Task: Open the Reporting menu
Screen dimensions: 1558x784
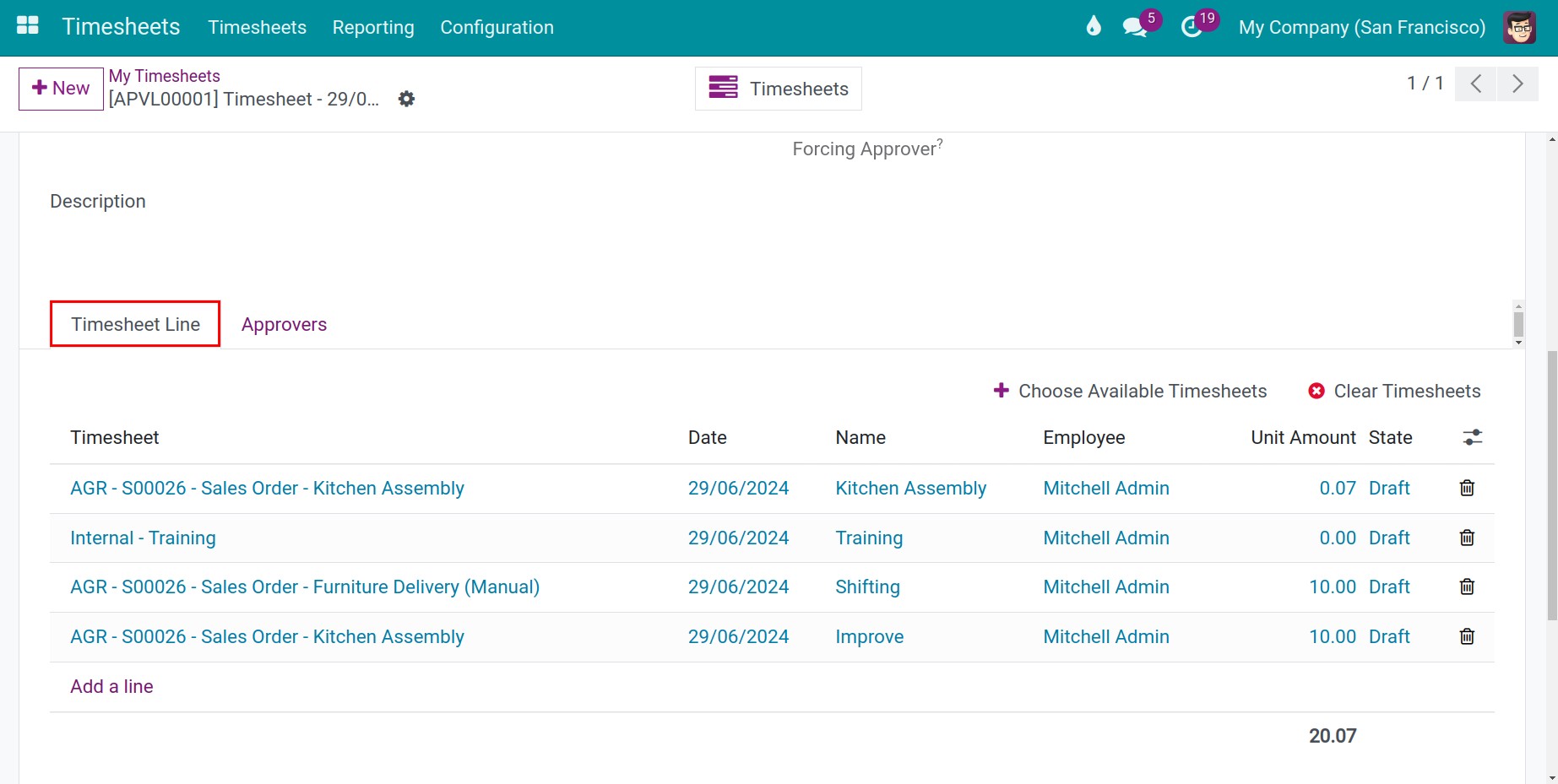Action: (373, 27)
